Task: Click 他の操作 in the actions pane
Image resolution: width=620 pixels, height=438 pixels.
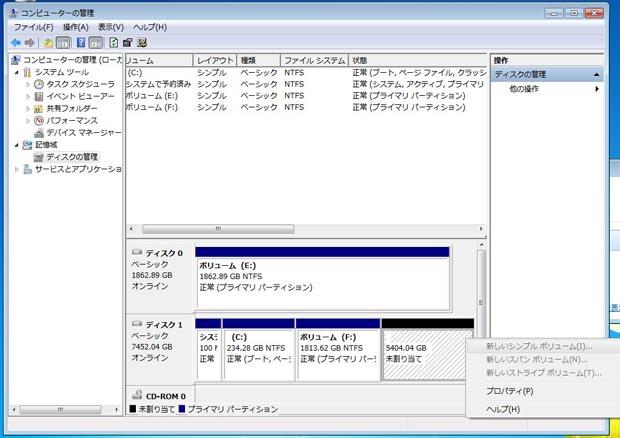Action: pyautogui.click(x=524, y=89)
